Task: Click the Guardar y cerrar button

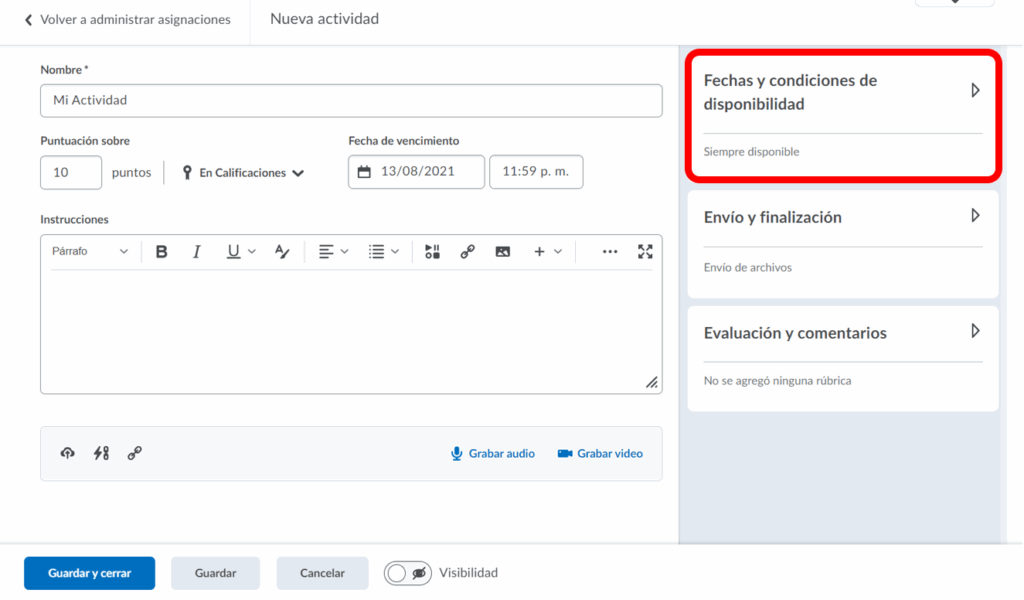Action: 90,573
